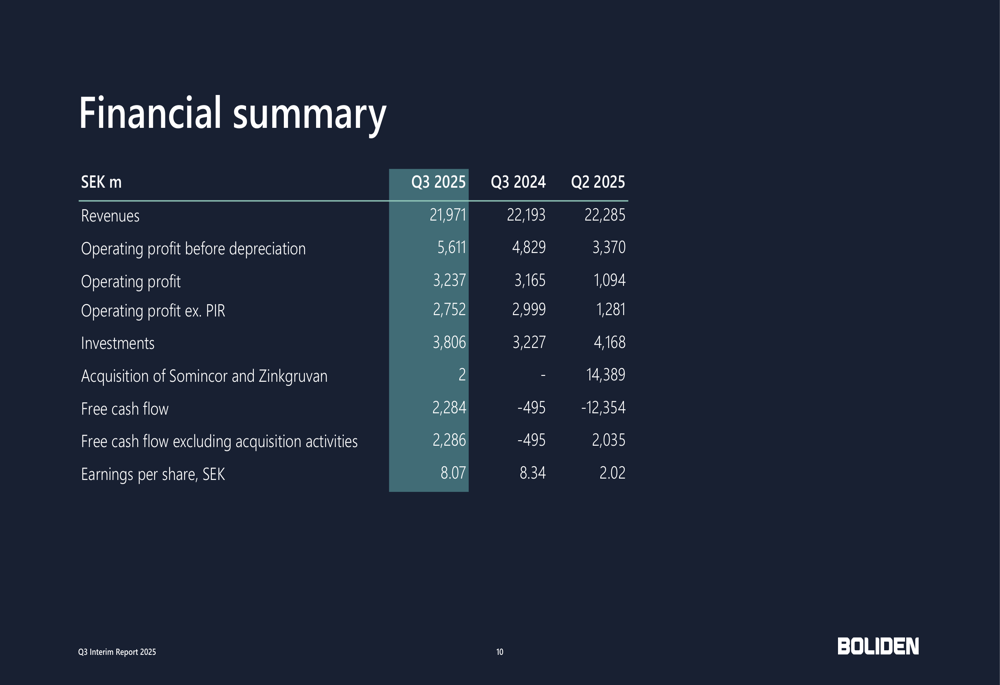Select the Q3 2025 column header

439,182
